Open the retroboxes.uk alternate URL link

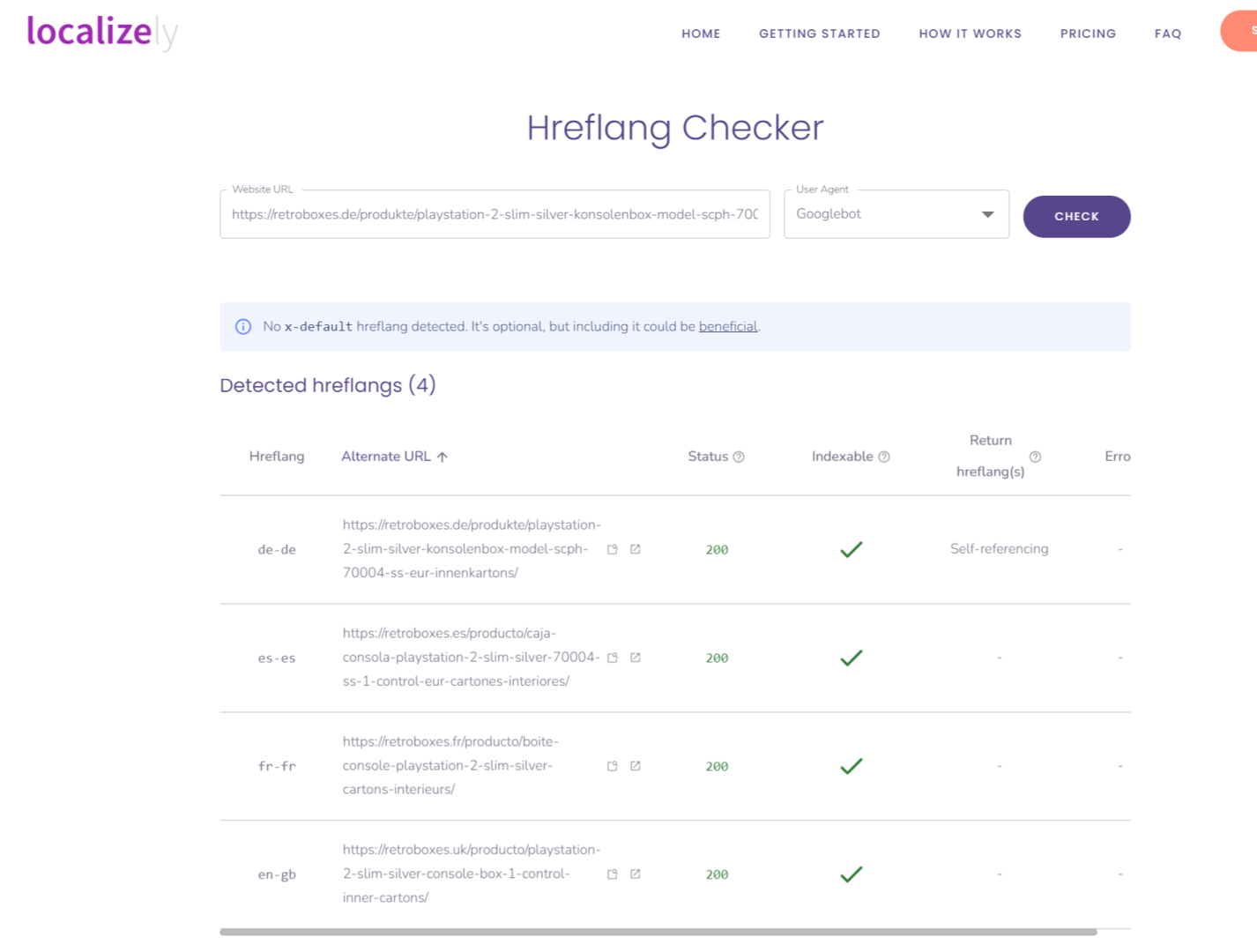(x=472, y=874)
